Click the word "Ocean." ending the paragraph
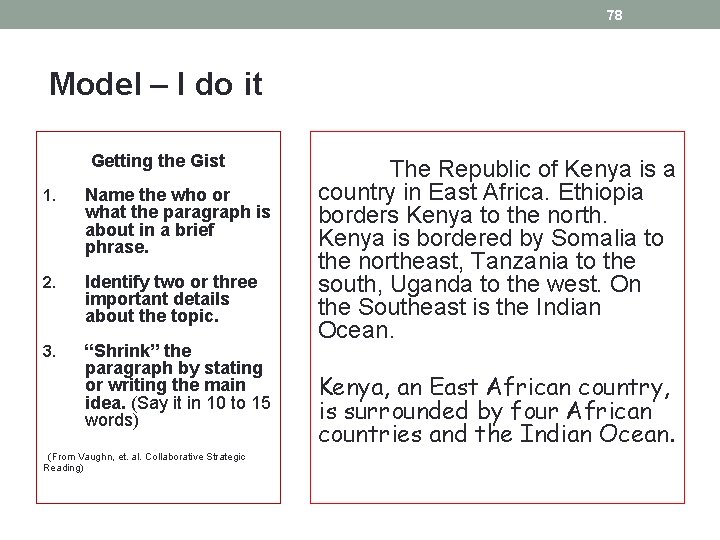 coord(356,330)
